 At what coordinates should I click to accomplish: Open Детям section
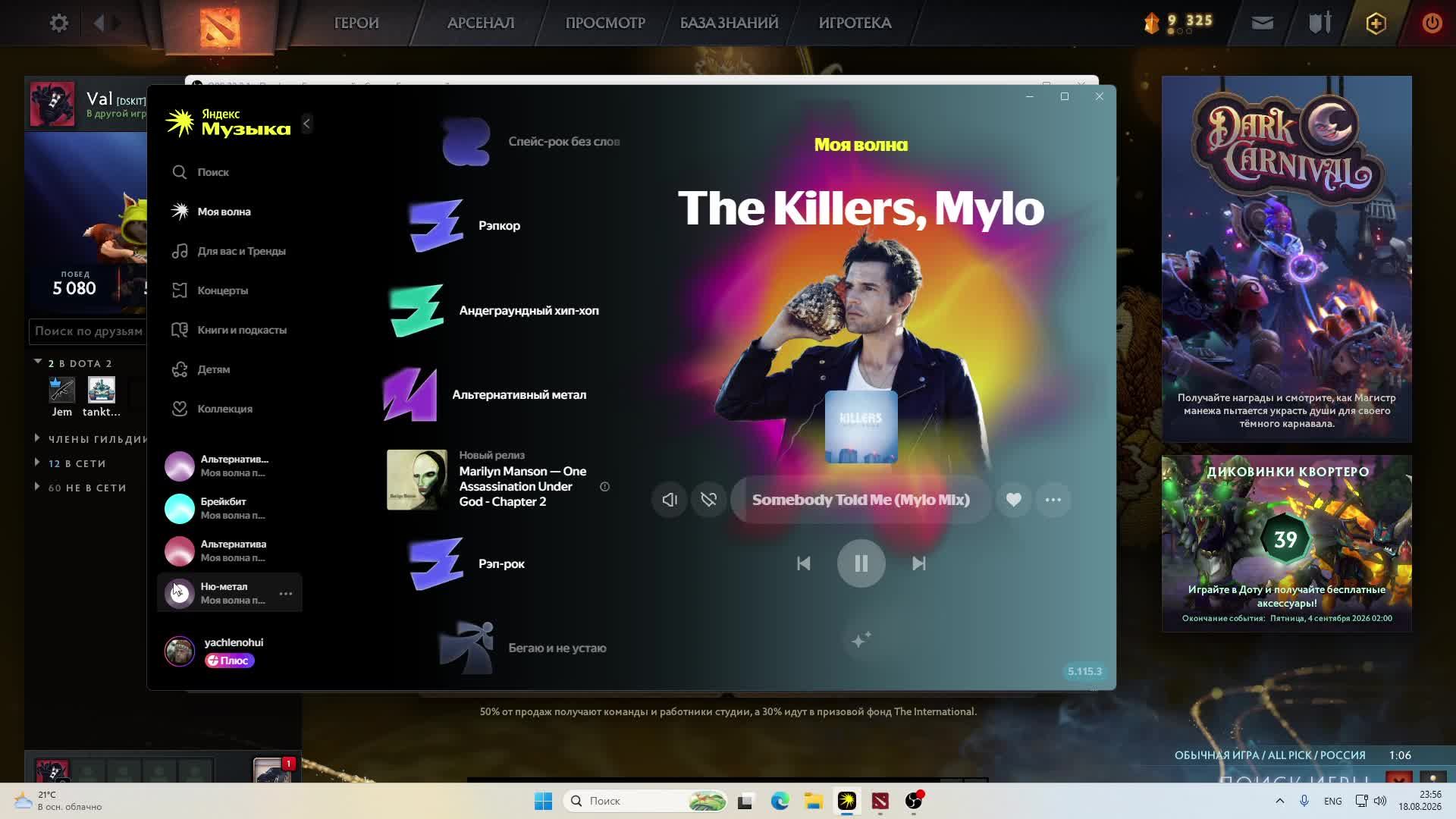point(201,369)
